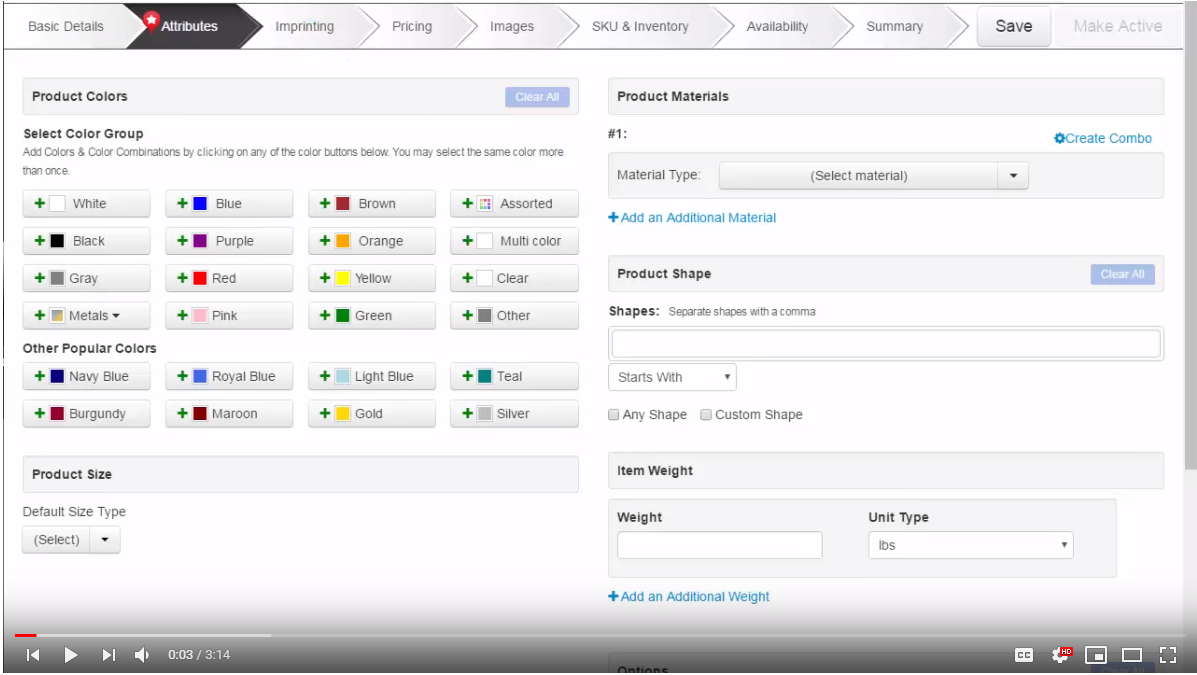This screenshot has width=1197, height=675.
Task: Click the yellow swatch in Yellow button
Action: (x=343, y=278)
